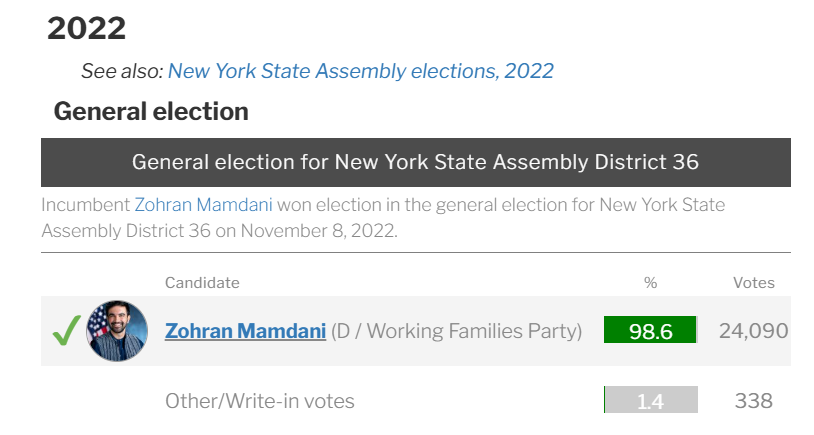
Task: Click the Zohran Mamdani link in the incumbent sentence
Action: click(x=203, y=205)
